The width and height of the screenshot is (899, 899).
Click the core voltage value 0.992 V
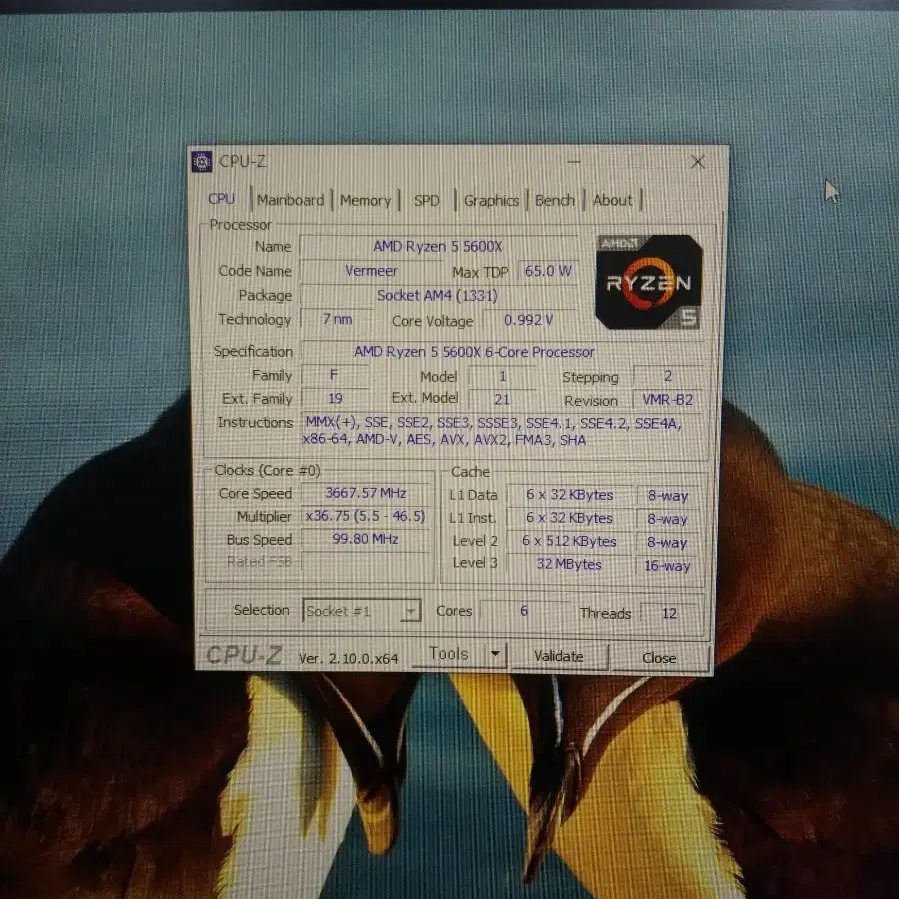point(528,319)
